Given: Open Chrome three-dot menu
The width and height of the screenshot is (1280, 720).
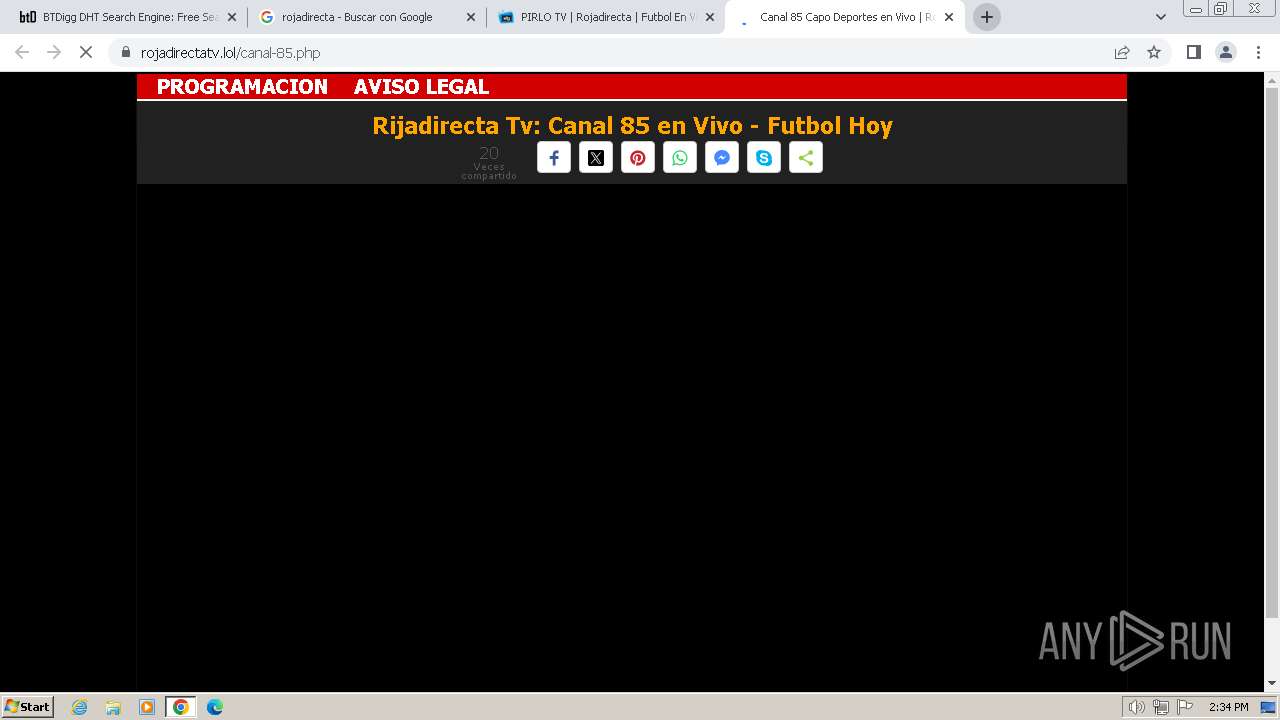Looking at the screenshot, I should tap(1259, 52).
